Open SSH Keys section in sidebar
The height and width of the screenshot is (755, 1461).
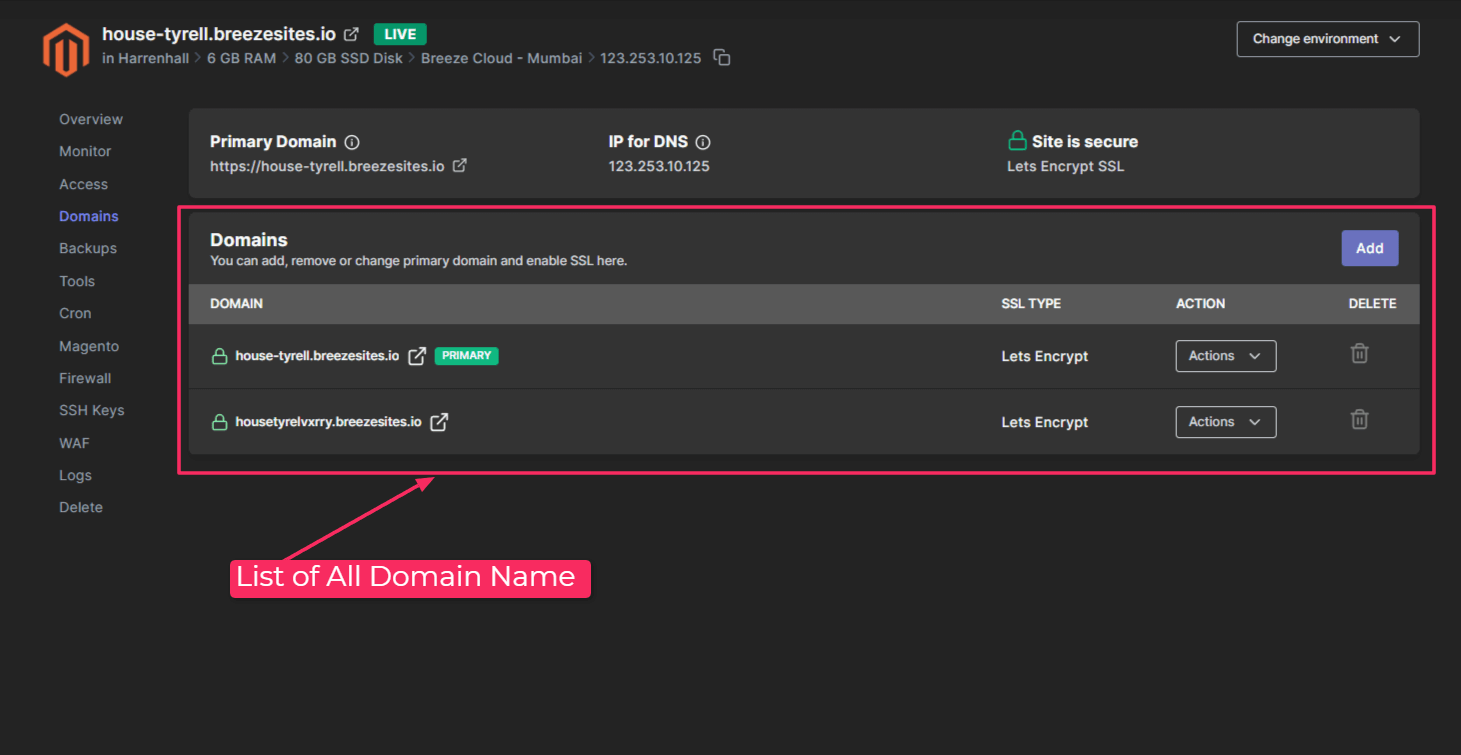click(x=92, y=410)
